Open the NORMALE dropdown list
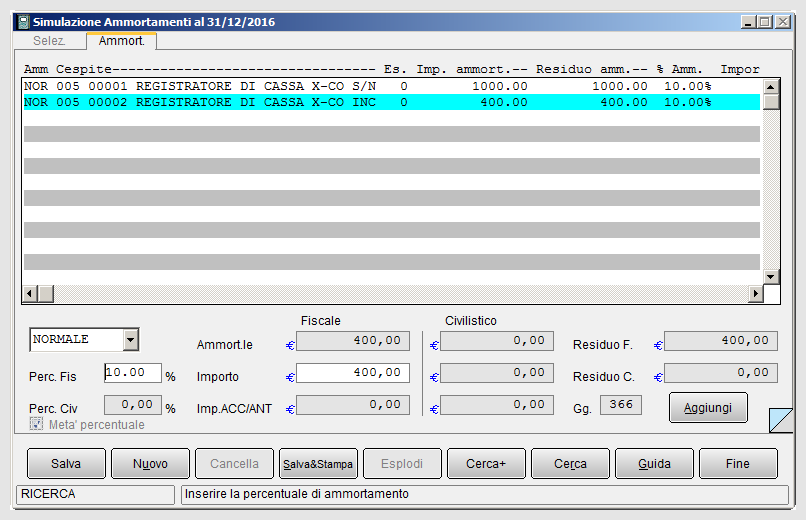Viewport: 806px width, 520px height. pos(131,340)
